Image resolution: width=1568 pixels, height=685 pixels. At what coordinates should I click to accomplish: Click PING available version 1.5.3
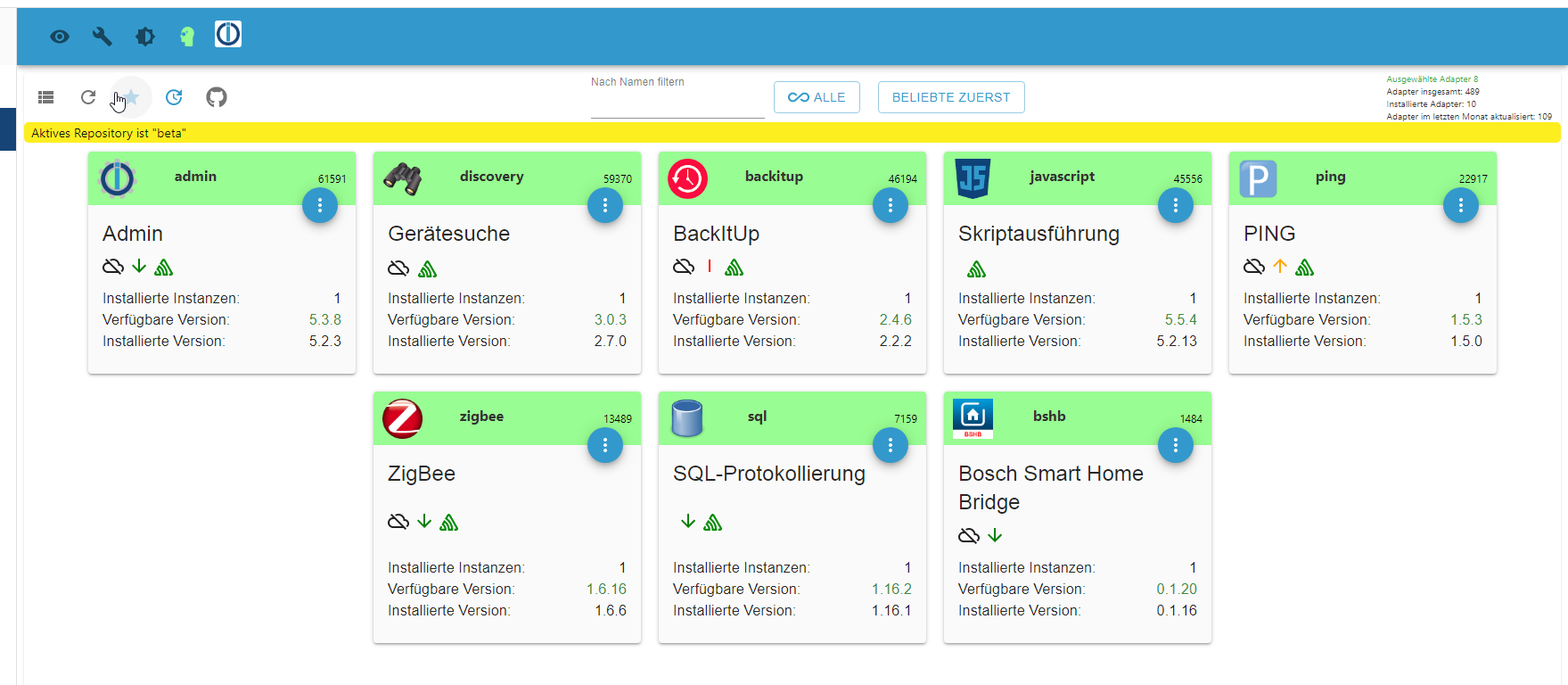point(1466,319)
